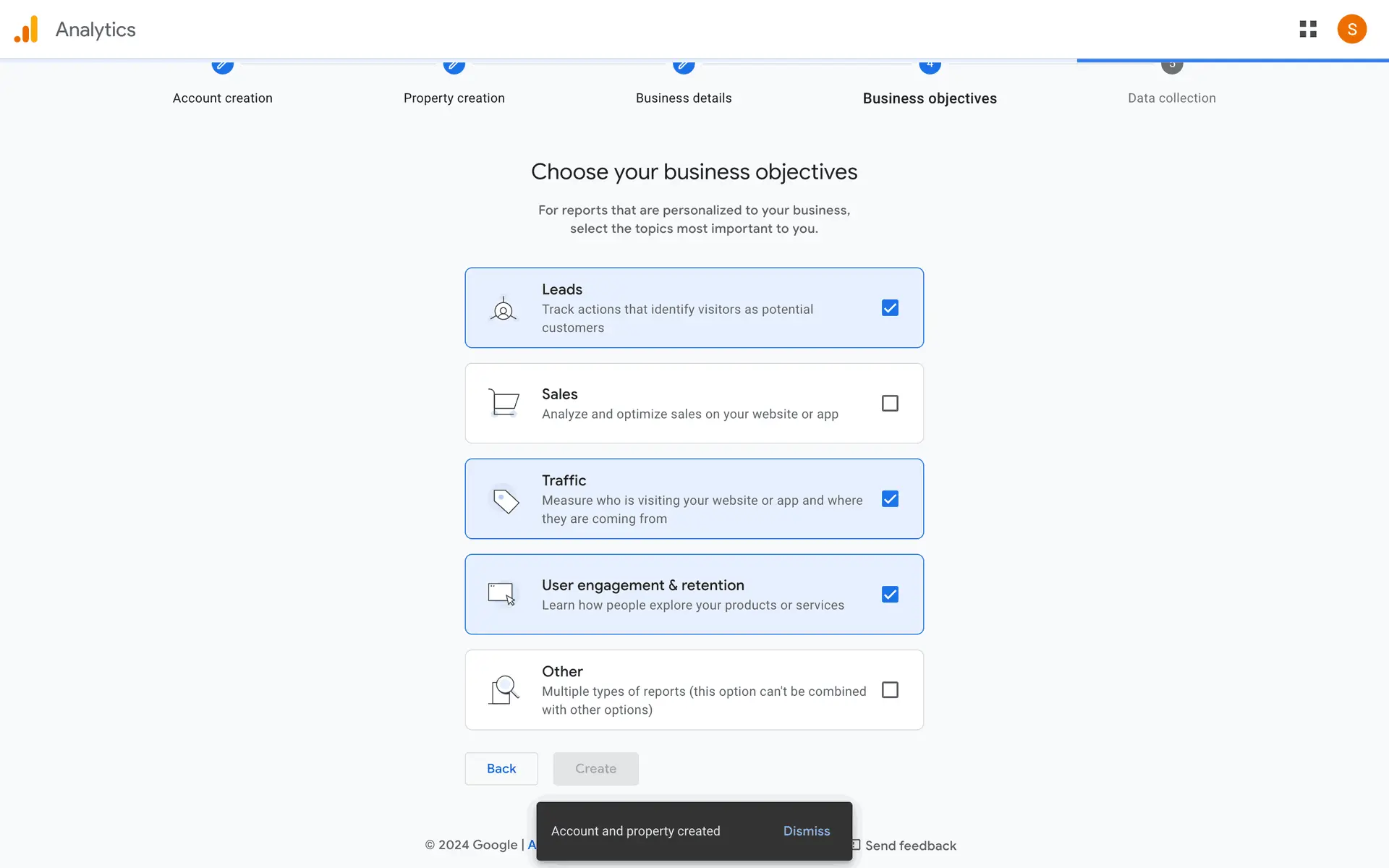Click the Sales shopping cart icon

[504, 403]
